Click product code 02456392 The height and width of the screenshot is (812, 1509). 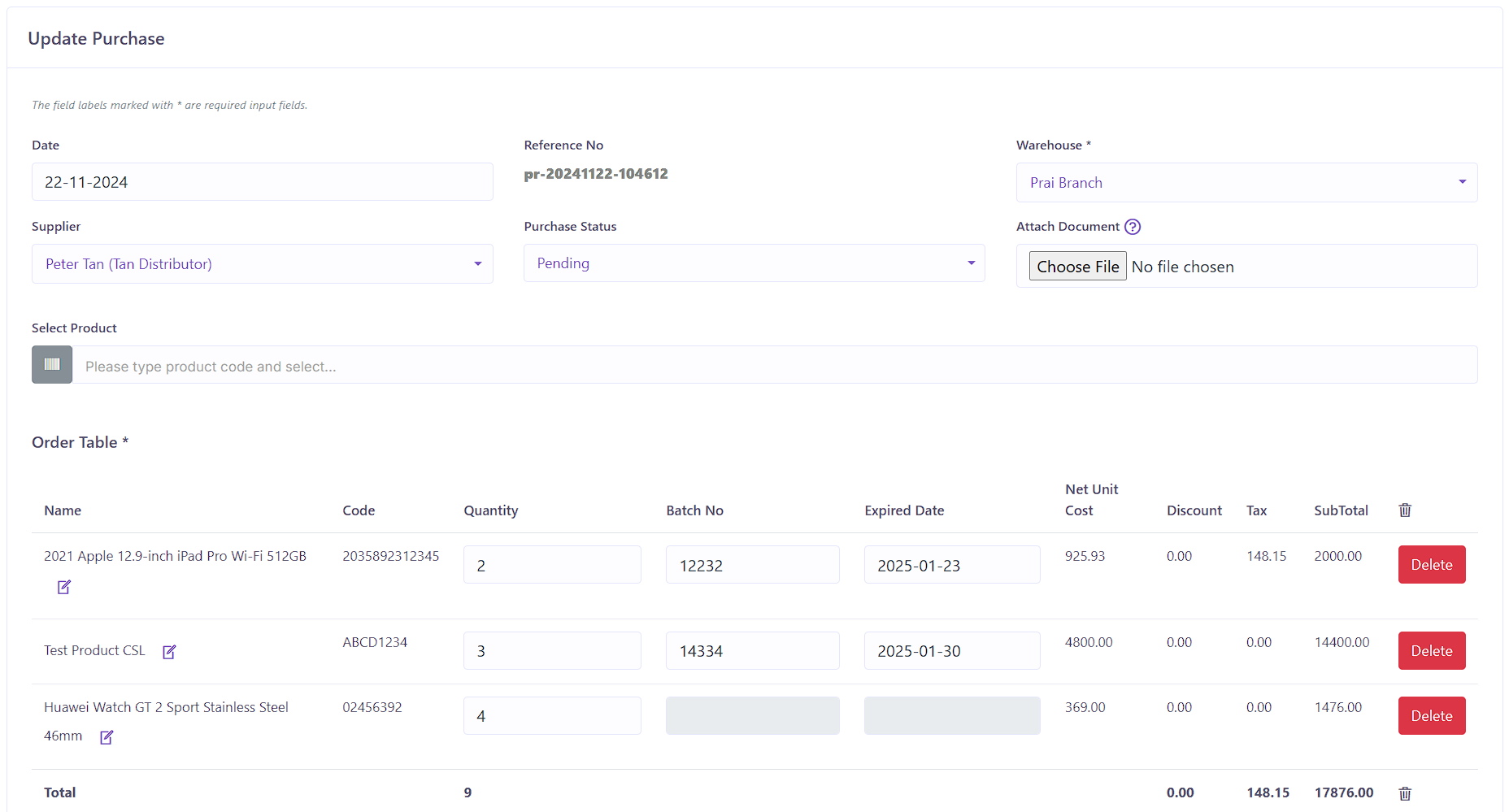coord(372,707)
